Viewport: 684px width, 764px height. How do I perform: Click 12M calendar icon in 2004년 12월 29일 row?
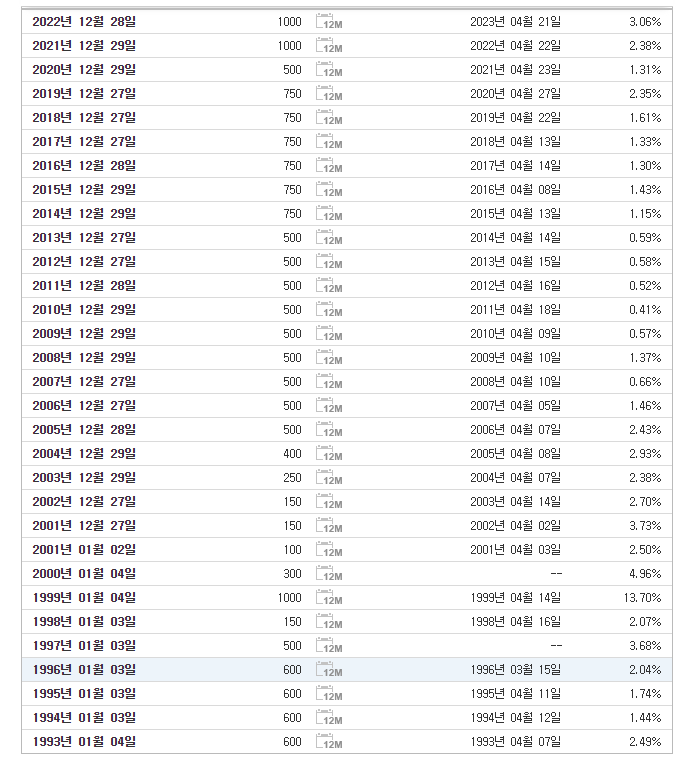329,454
